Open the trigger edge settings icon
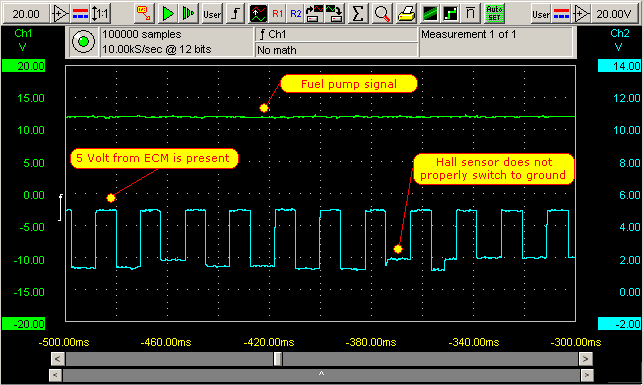 coord(235,14)
